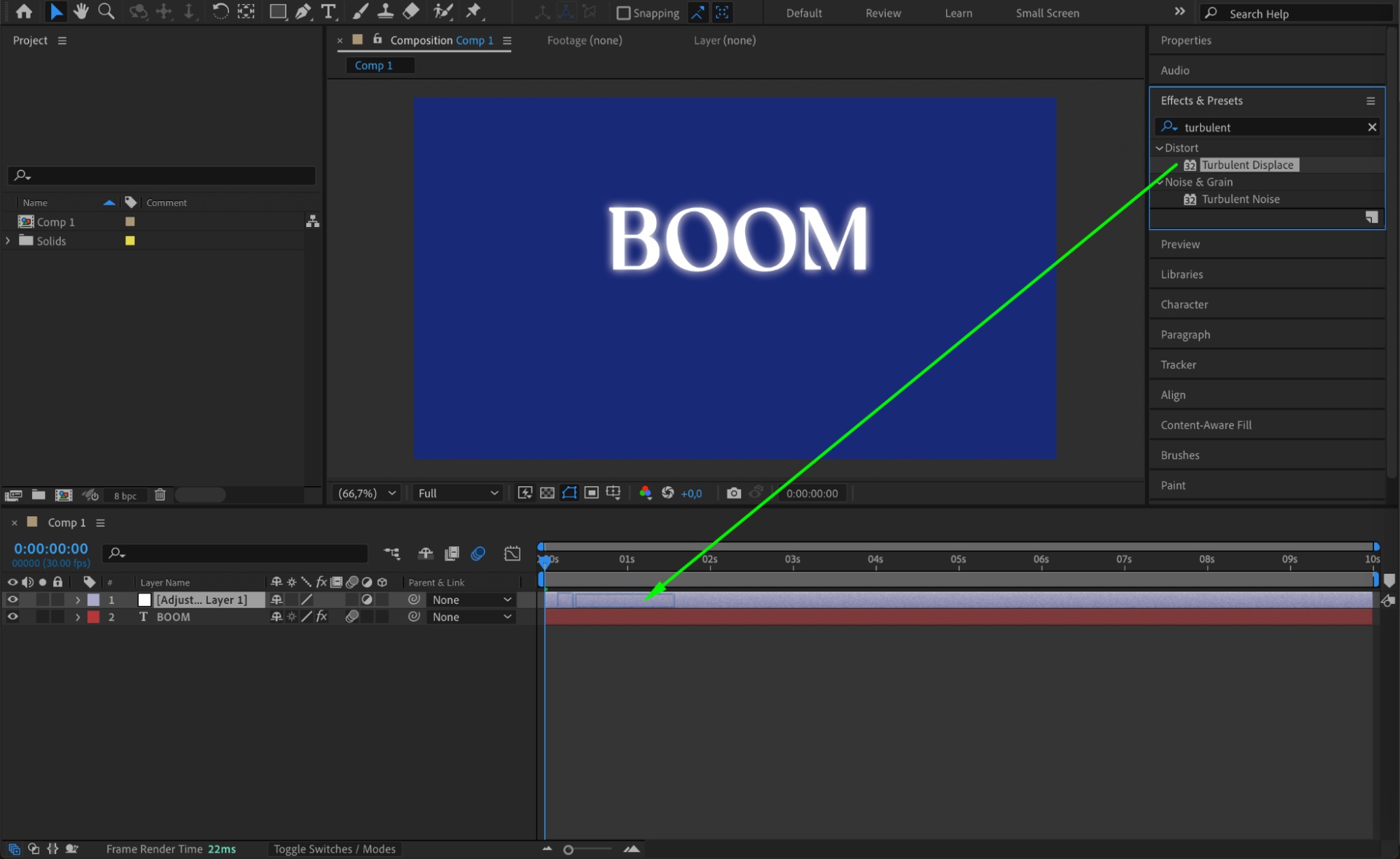Expand the Solids folder
Viewport: 1400px width, 859px height.
8,240
